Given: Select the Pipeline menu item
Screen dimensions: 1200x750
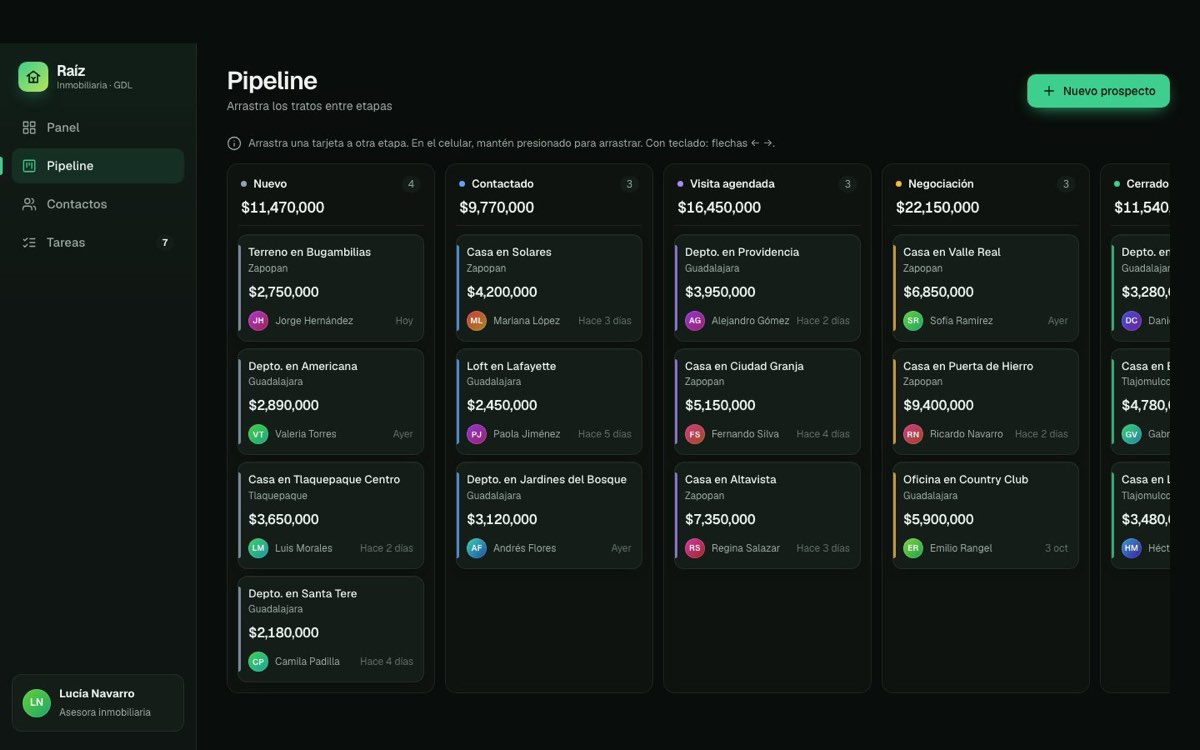Looking at the screenshot, I should (x=98, y=166).
